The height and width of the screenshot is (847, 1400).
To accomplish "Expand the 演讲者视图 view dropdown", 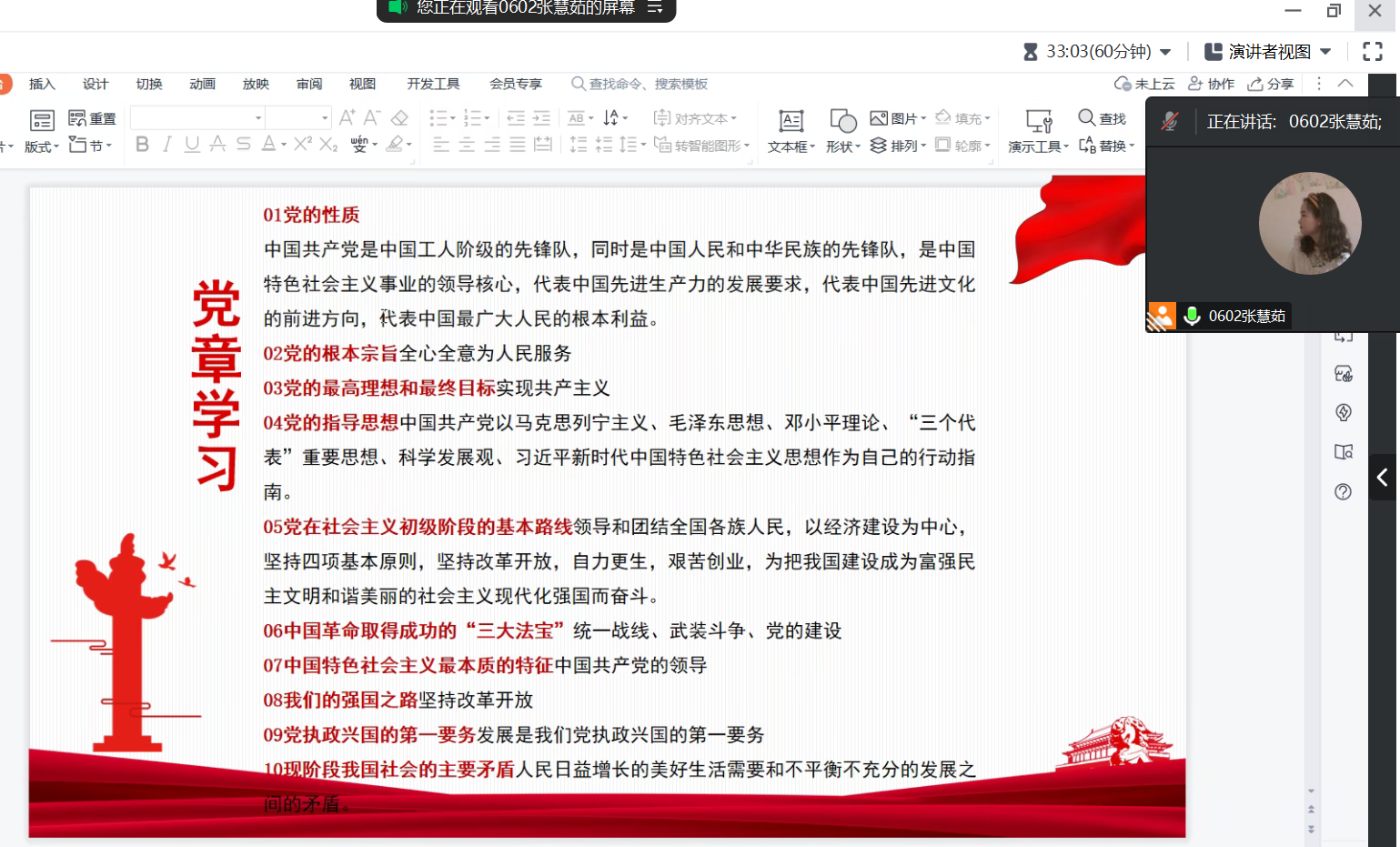I will [1325, 52].
